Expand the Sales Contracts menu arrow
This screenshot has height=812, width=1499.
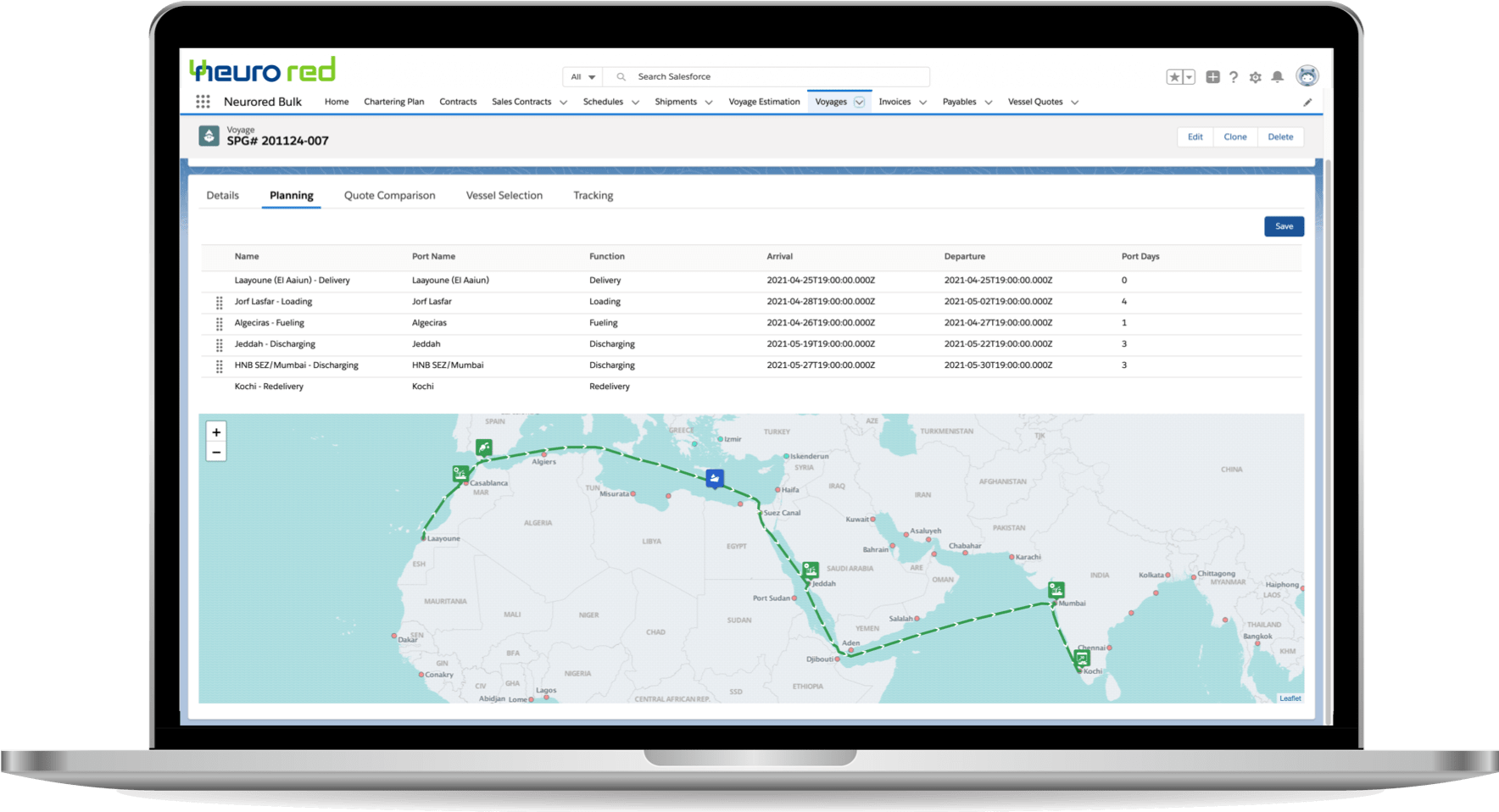point(563,103)
